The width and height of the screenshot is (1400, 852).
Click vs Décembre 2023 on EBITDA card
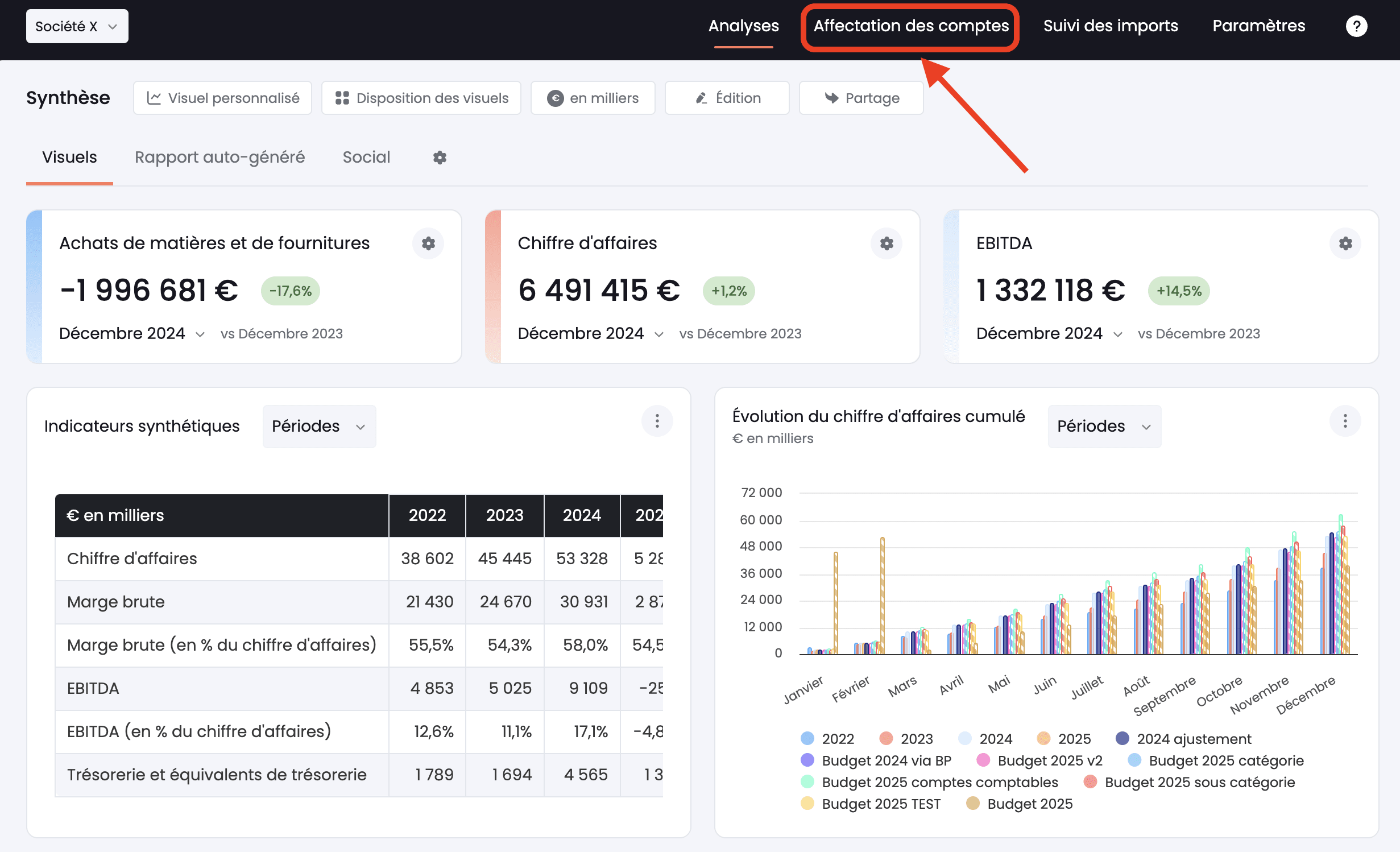(x=1199, y=334)
